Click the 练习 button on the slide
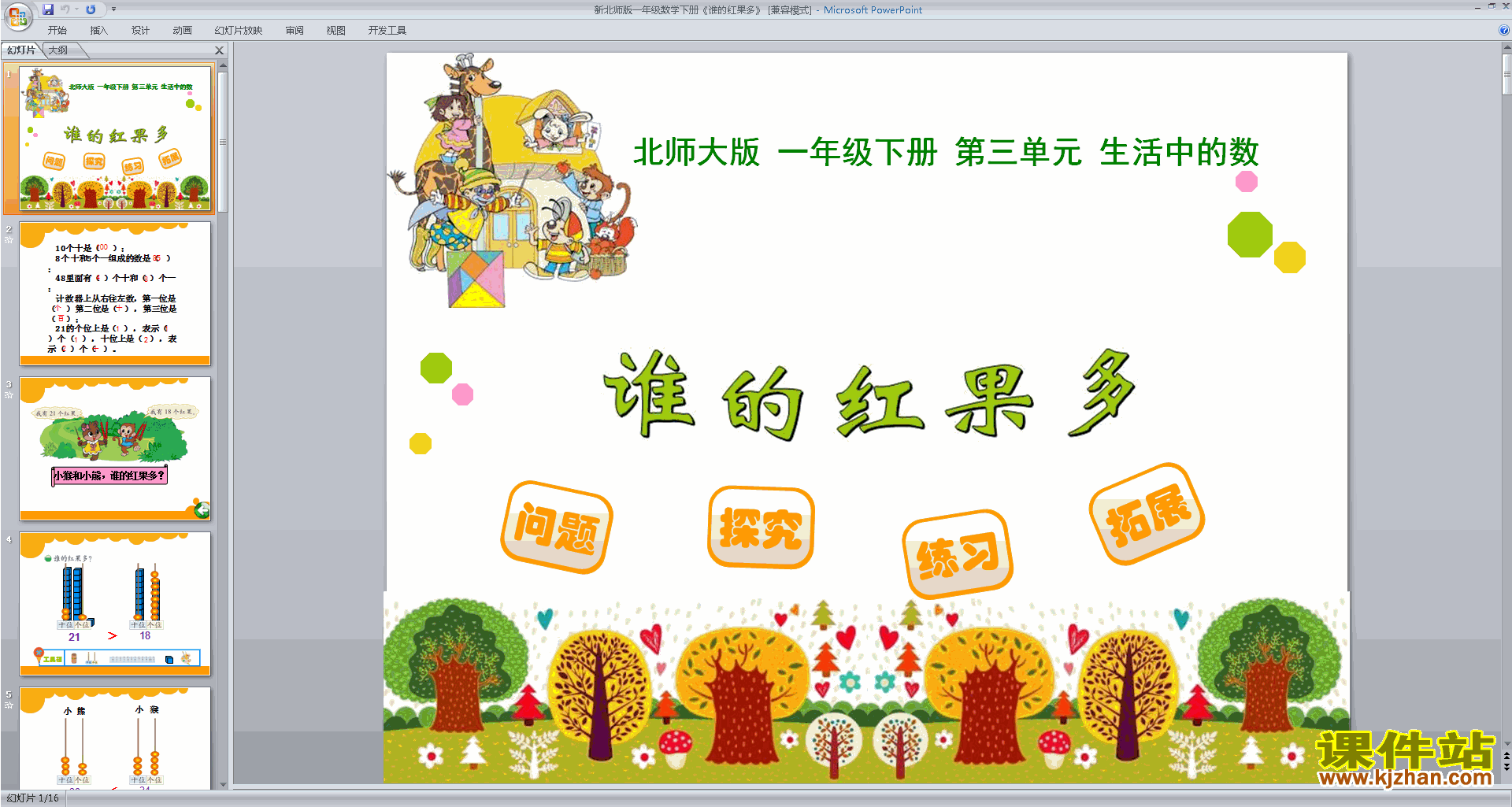The height and width of the screenshot is (807, 1512). [957, 554]
